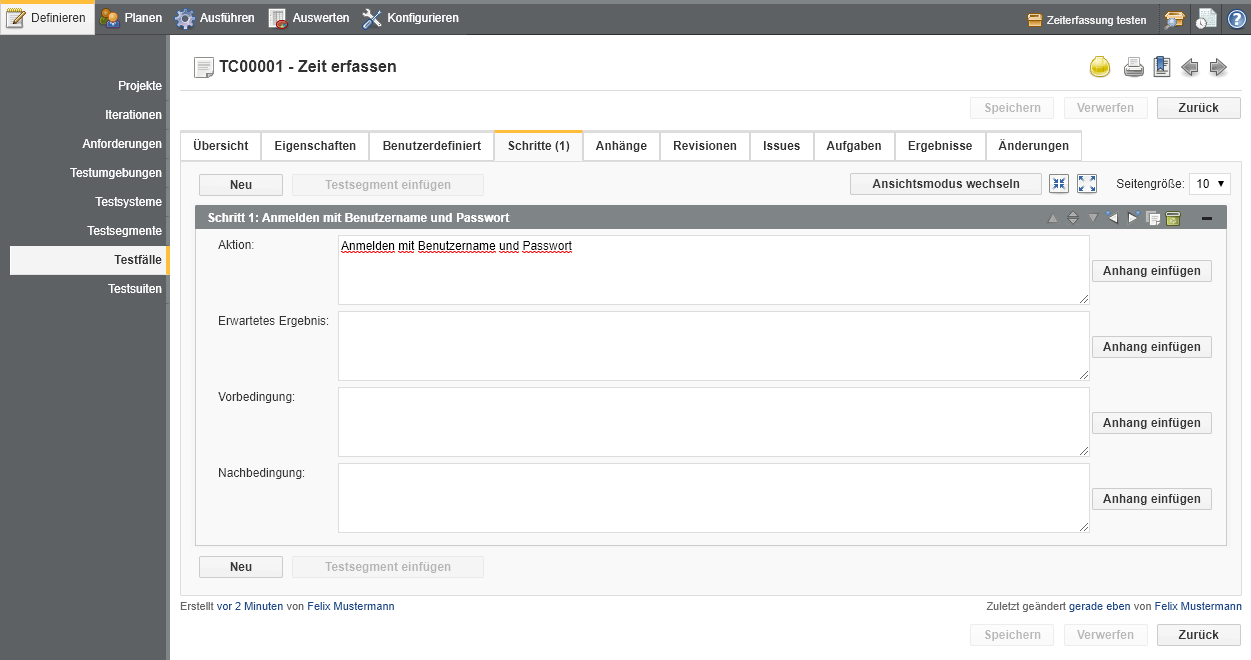Switch to the Schritte (1) tab

(539, 146)
